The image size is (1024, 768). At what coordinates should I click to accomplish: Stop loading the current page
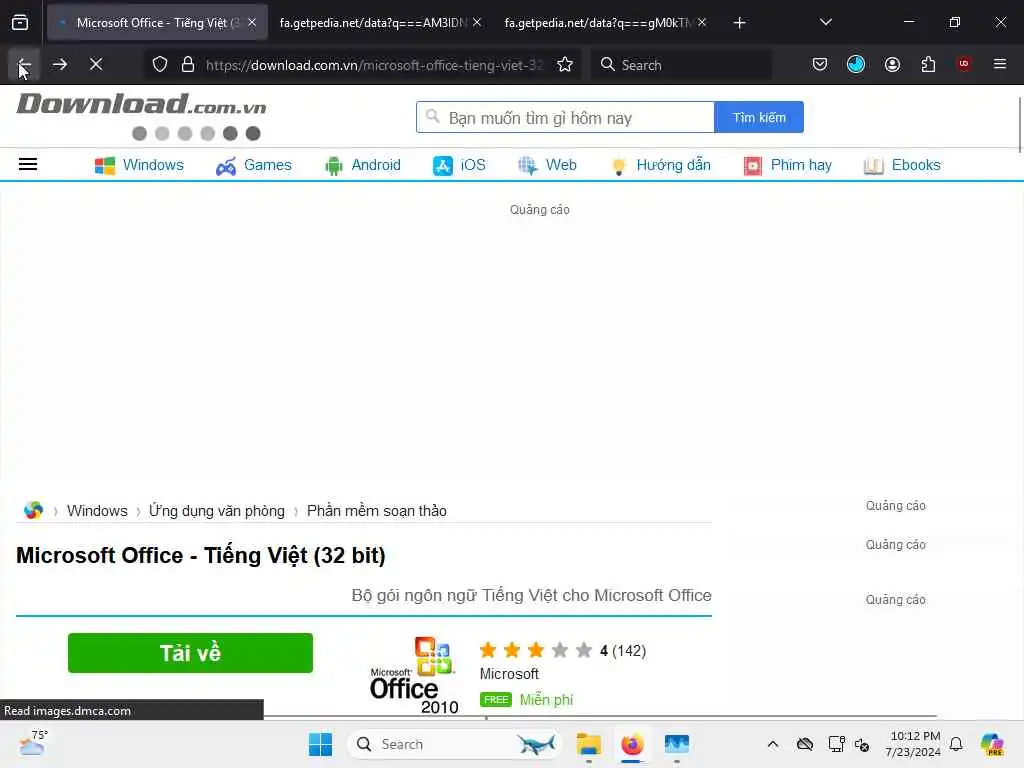pos(96,65)
